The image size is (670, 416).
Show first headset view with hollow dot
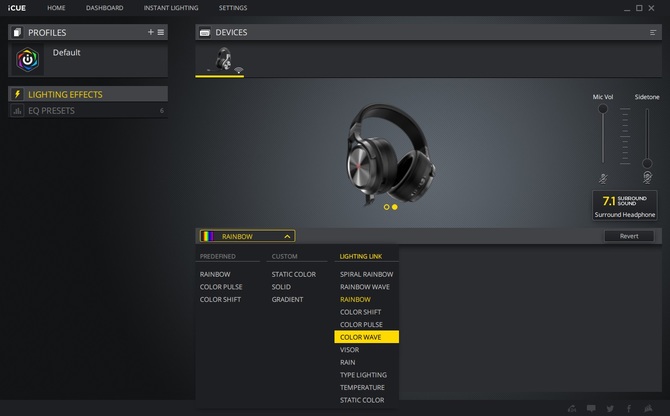[386, 207]
